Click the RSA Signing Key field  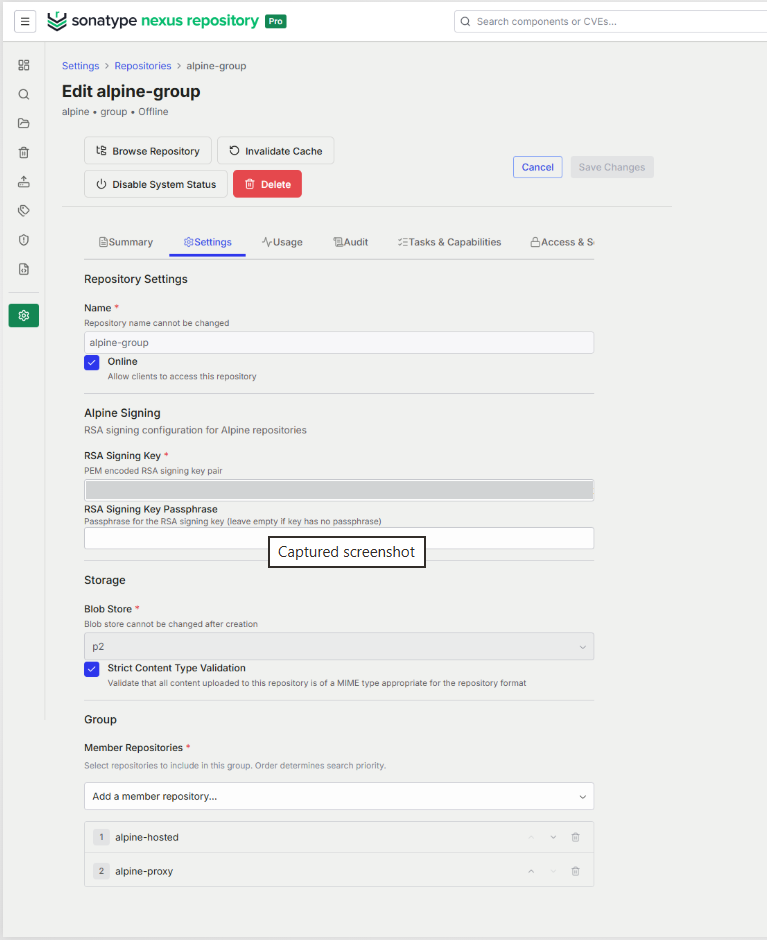pyautogui.click(x=339, y=490)
